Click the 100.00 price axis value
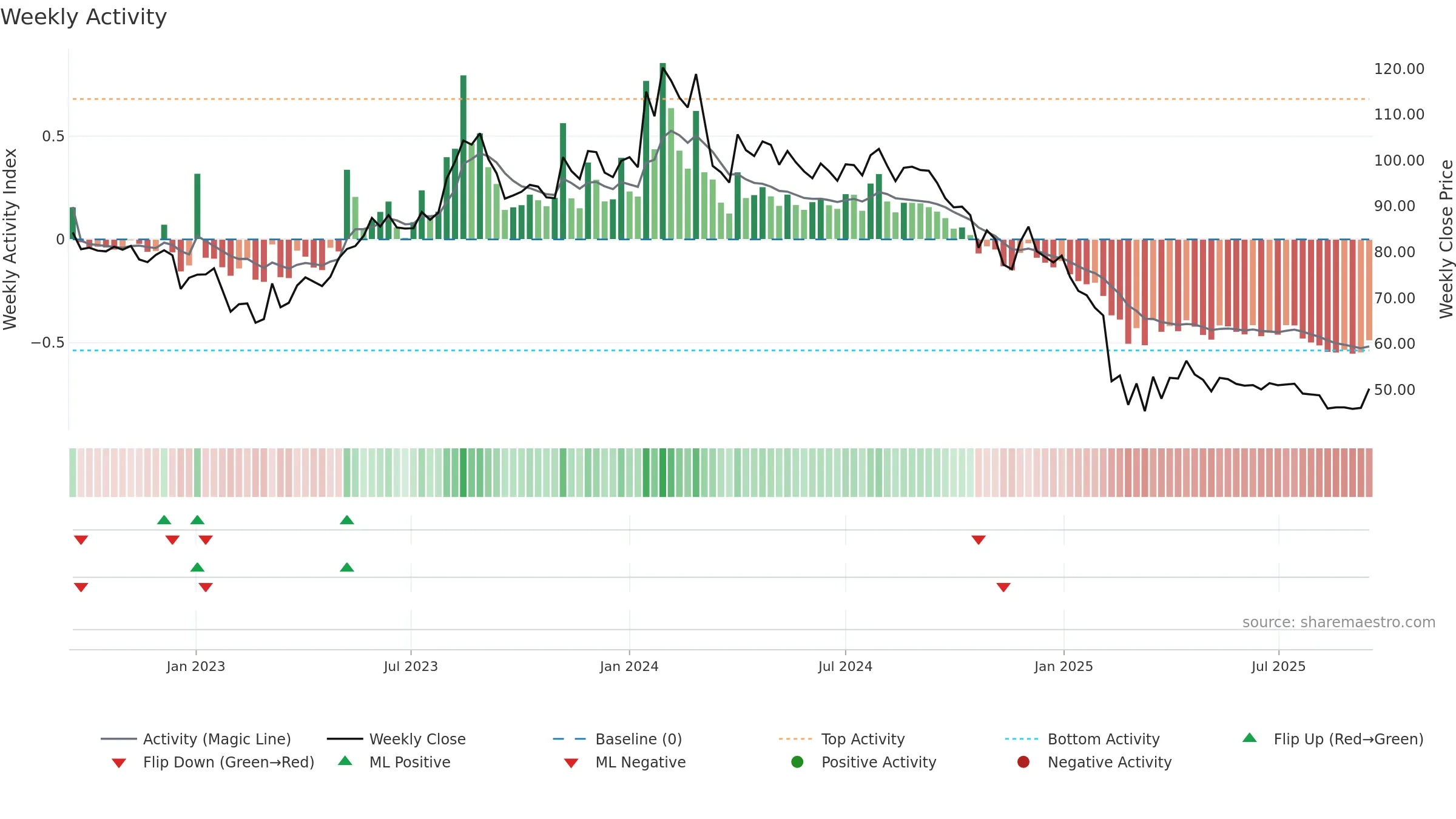The image size is (1456, 819). pos(1399,161)
